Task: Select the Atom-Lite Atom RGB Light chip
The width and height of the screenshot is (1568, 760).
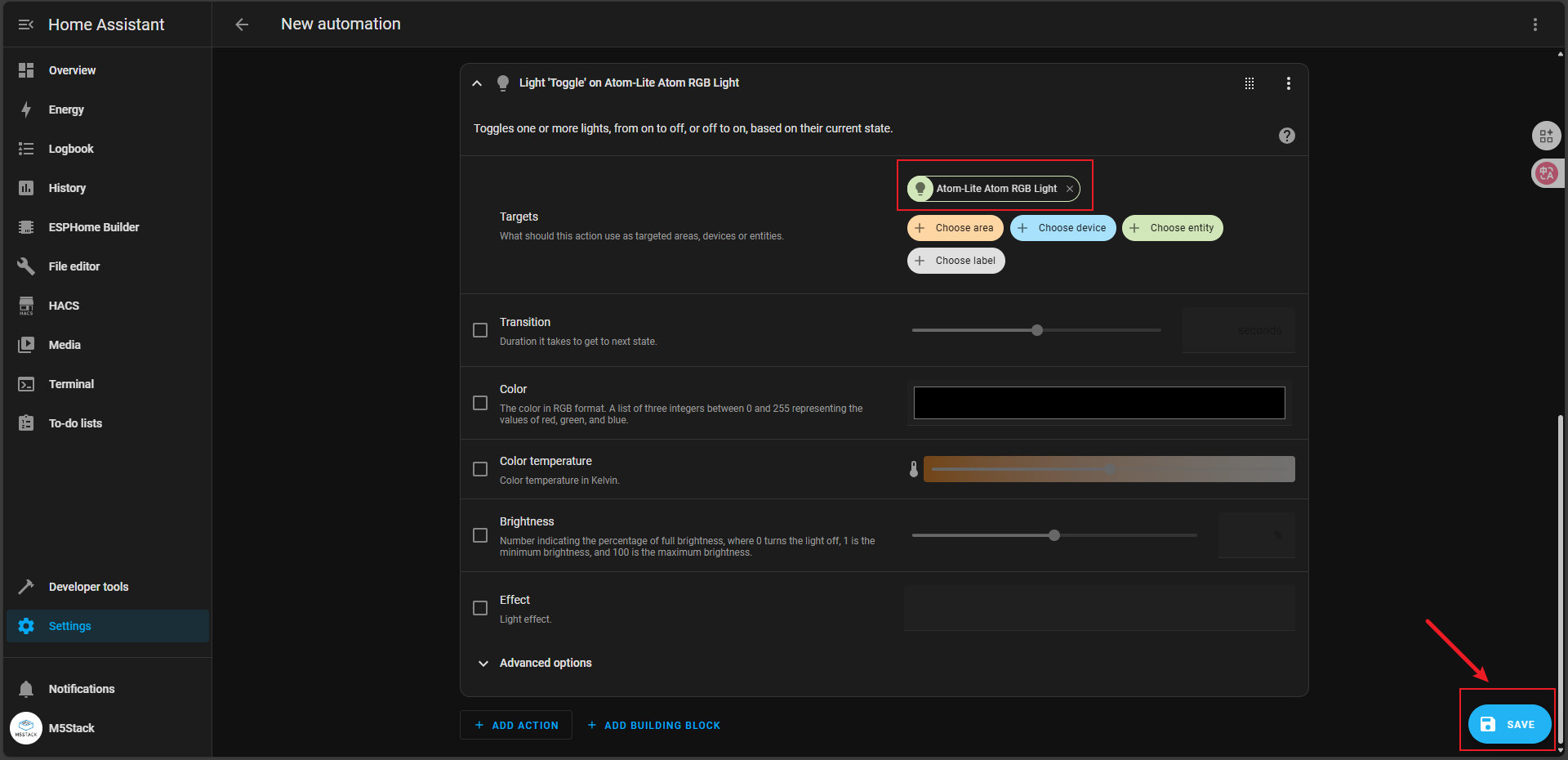Action: [x=993, y=189]
